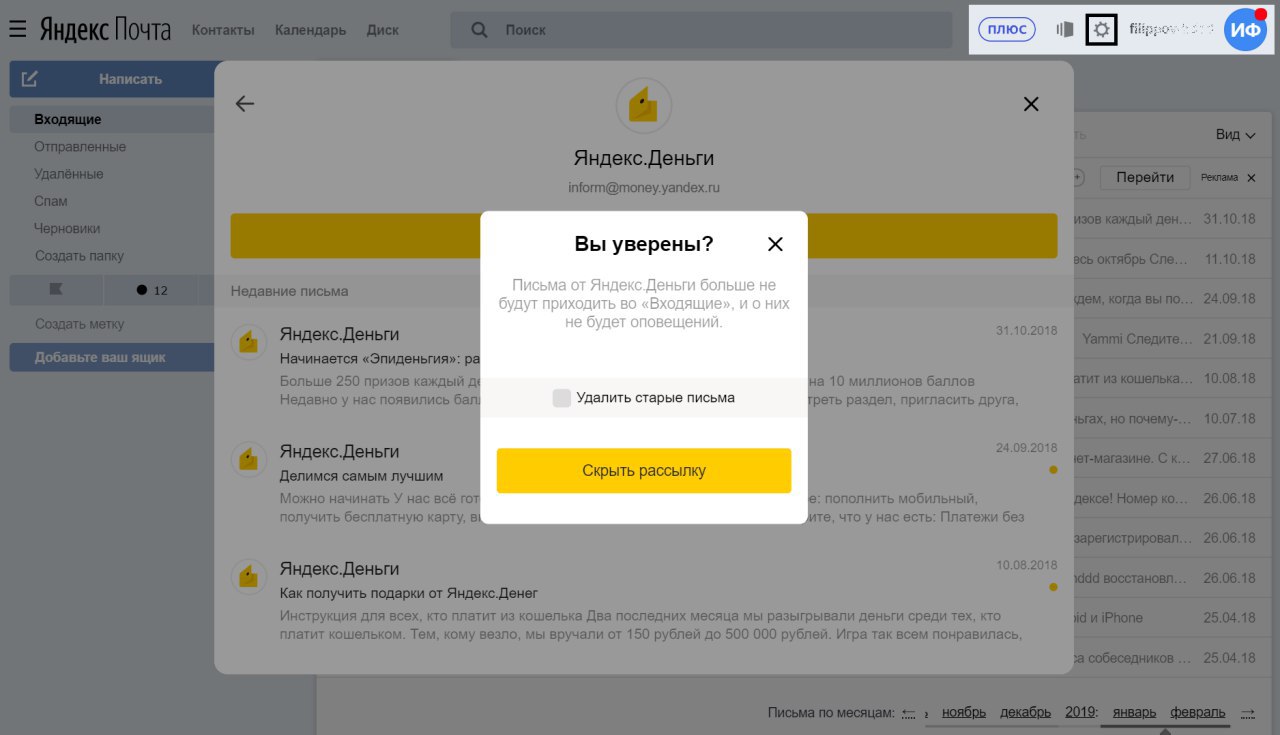Image resolution: width=1280 pixels, height=735 pixels.
Task: Open the hamburger menu beside the Яндекс logo
Action: [17, 30]
